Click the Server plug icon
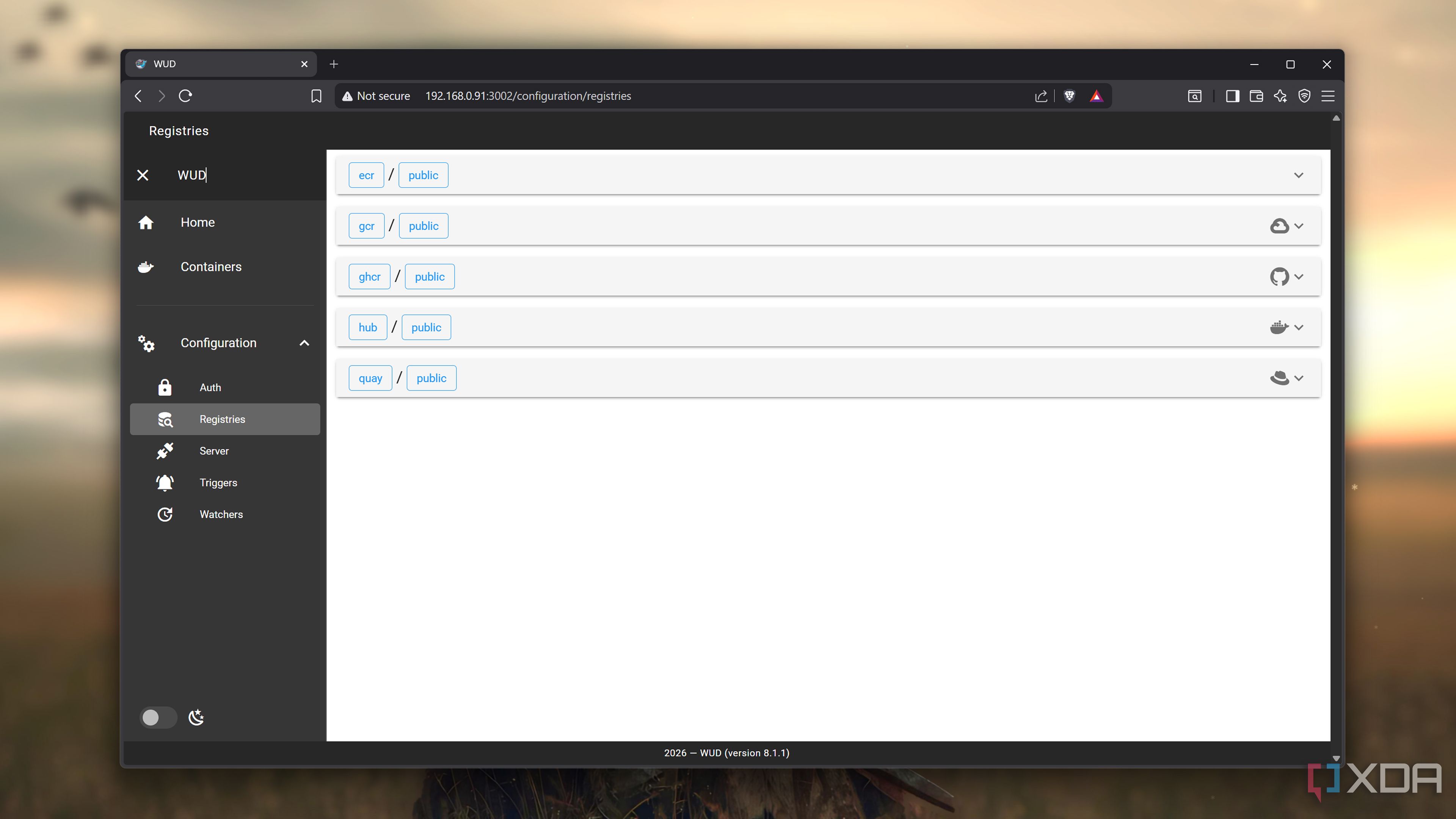 165,451
